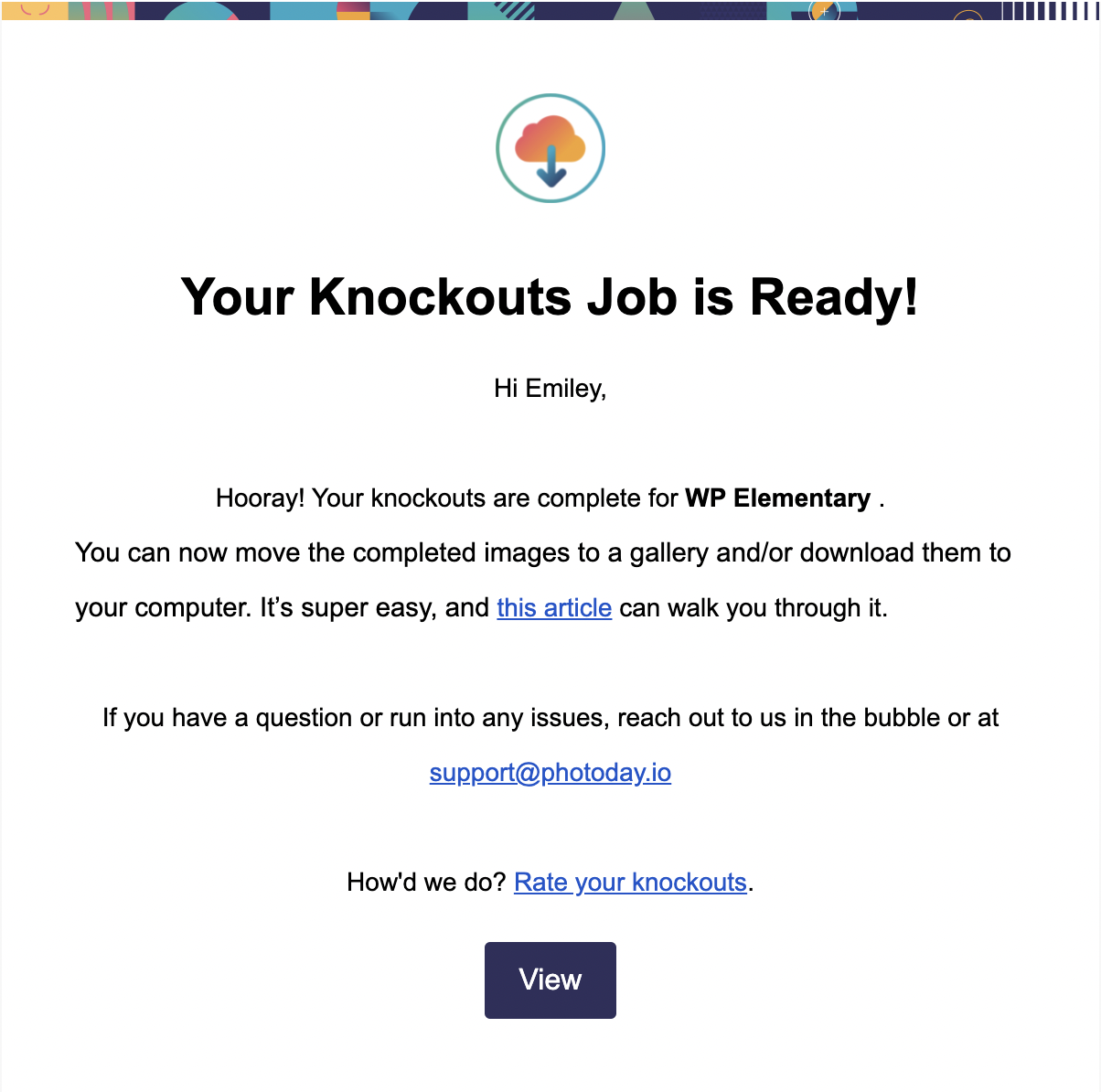Image resolution: width=1101 pixels, height=1092 pixels.
Task: Click the View button
Action: point(550,980)
